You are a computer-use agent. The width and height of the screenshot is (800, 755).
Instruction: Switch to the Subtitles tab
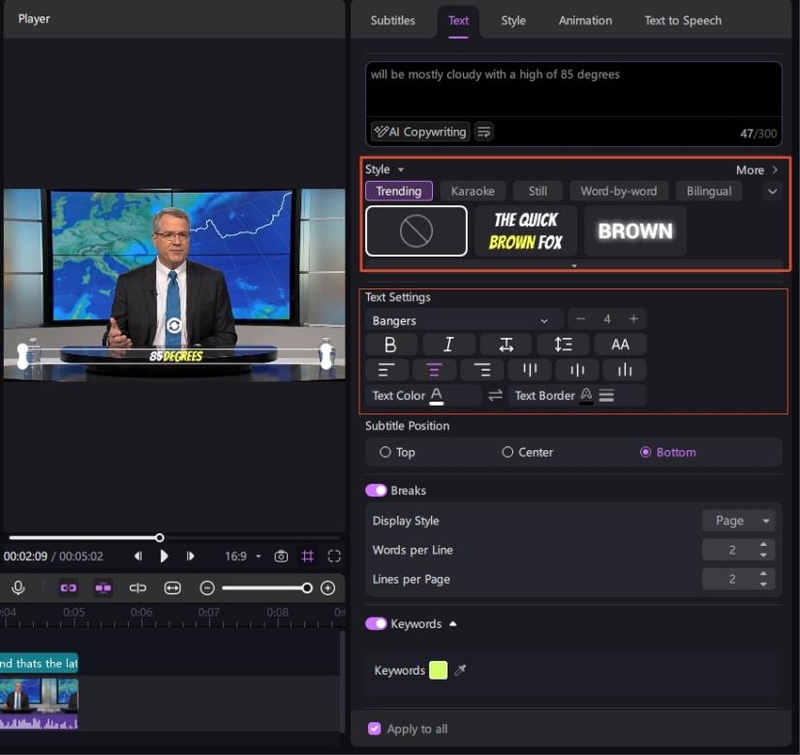392,20
